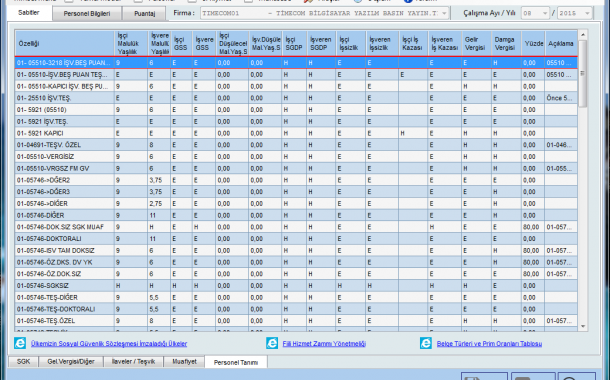
Task: Click the İşveren İşsizlik column header
Action: [x=382, y=44]
